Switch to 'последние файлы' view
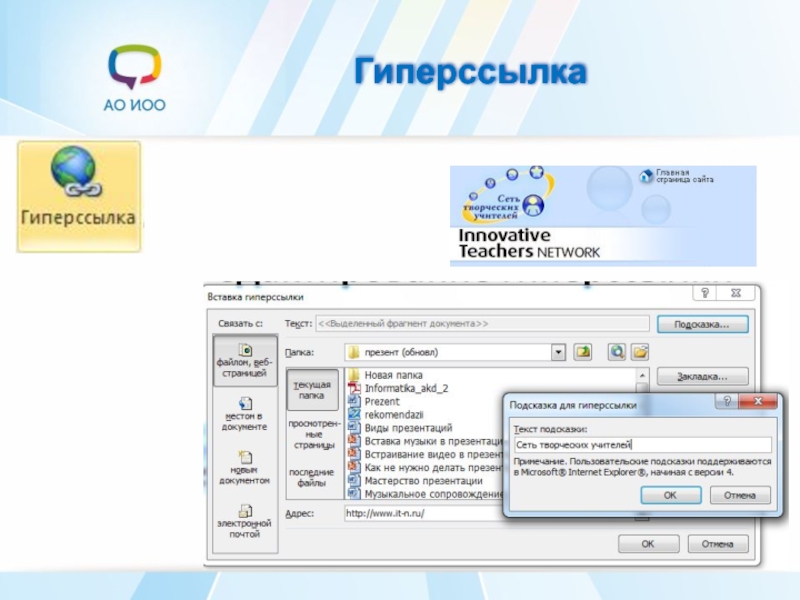This screenshot has width=800, height=600. (313, 477)
